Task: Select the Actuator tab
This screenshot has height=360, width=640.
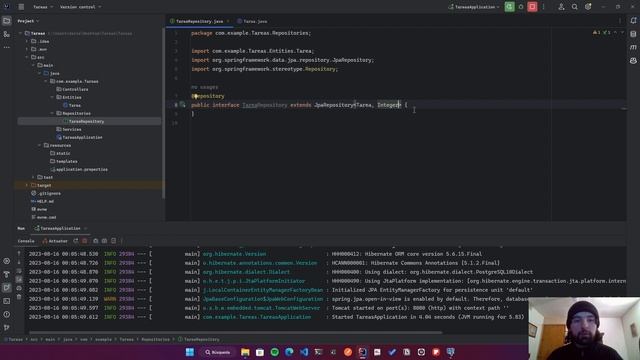Action: [x=55, y=241]
